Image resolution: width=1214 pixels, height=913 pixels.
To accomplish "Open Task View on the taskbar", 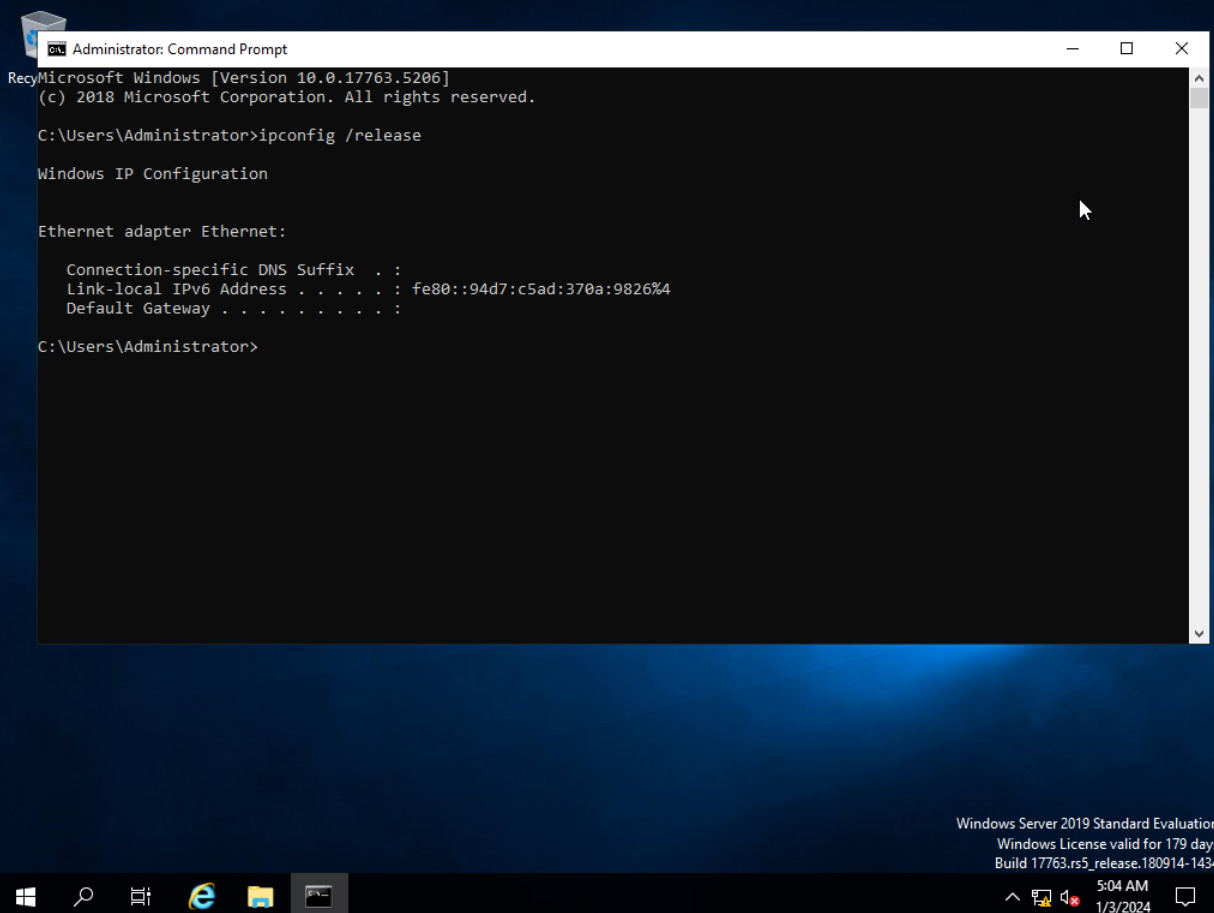I will coord(141,895).
